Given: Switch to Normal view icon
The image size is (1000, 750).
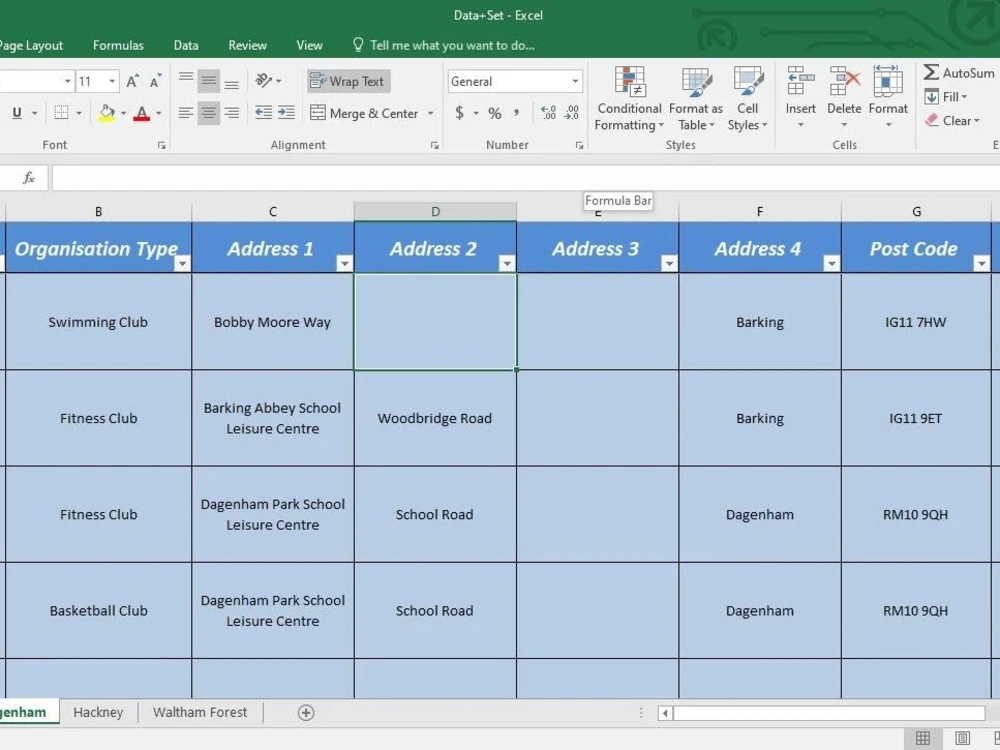Looking at the screenshot, I should 922,739.
